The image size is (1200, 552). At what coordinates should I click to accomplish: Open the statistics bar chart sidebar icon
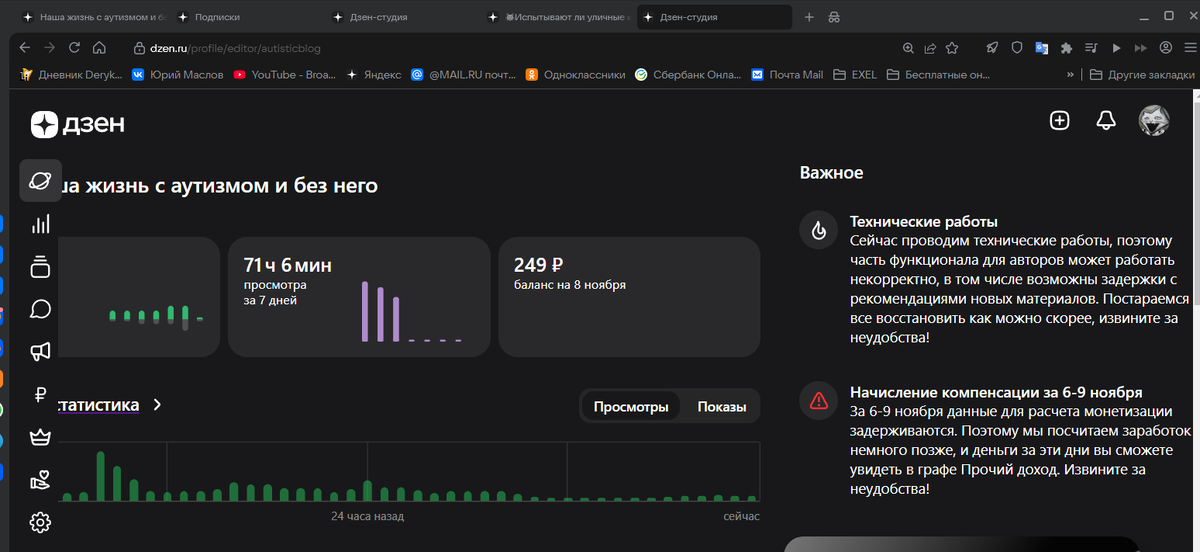coord(40,225)
